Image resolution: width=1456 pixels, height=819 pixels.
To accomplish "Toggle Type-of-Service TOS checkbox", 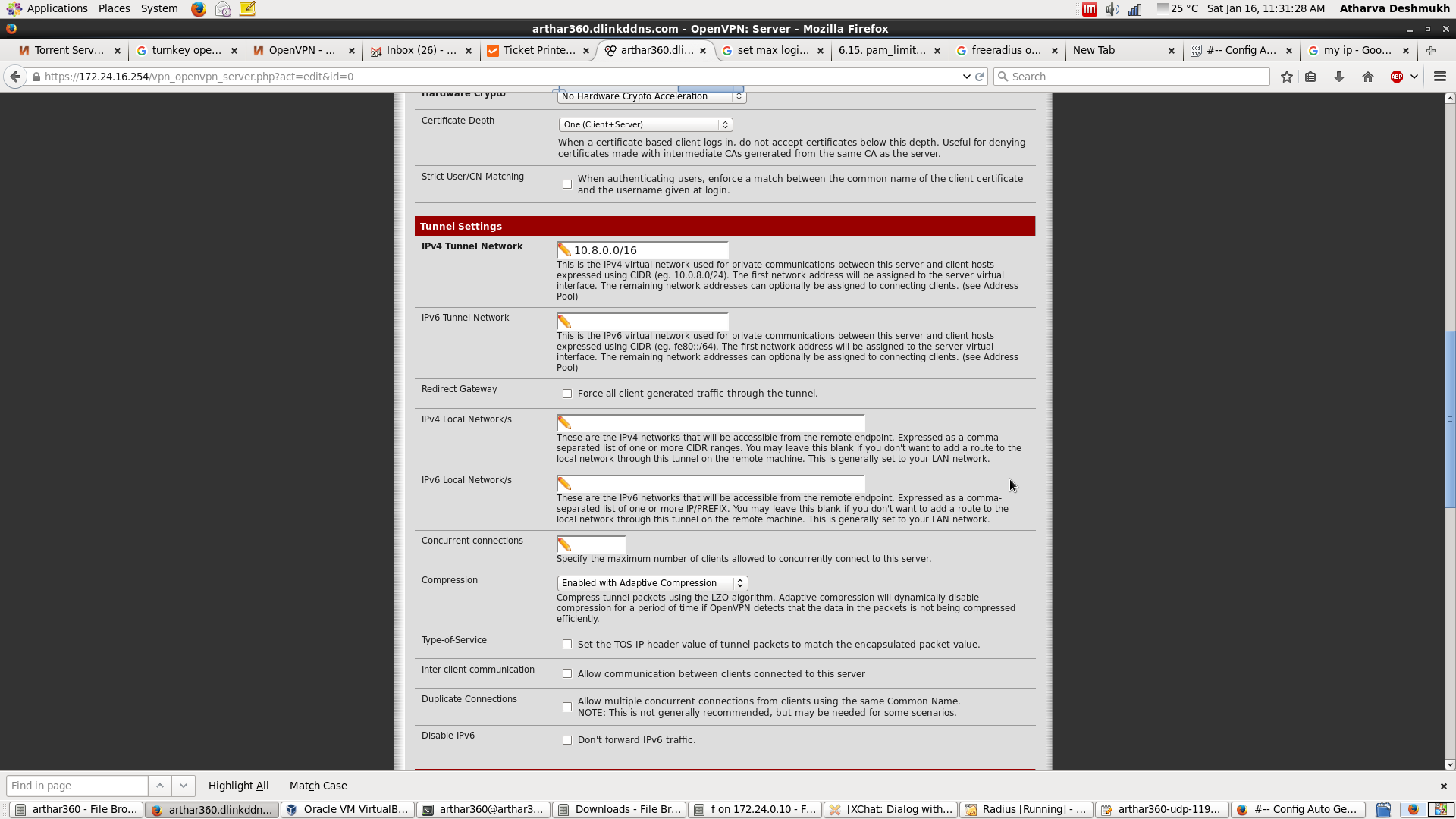I will coord(567,644).
